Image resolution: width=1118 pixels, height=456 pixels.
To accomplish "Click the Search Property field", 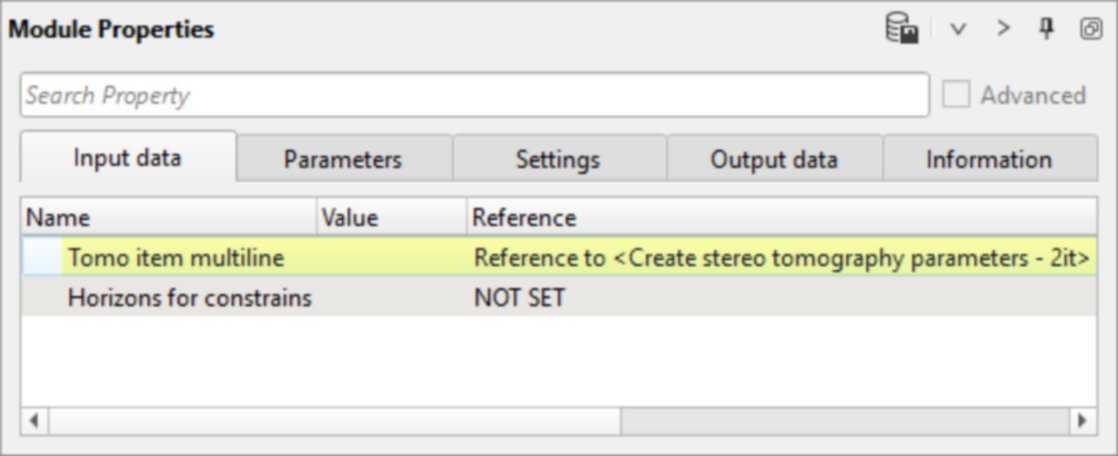I will pos(474,95).
